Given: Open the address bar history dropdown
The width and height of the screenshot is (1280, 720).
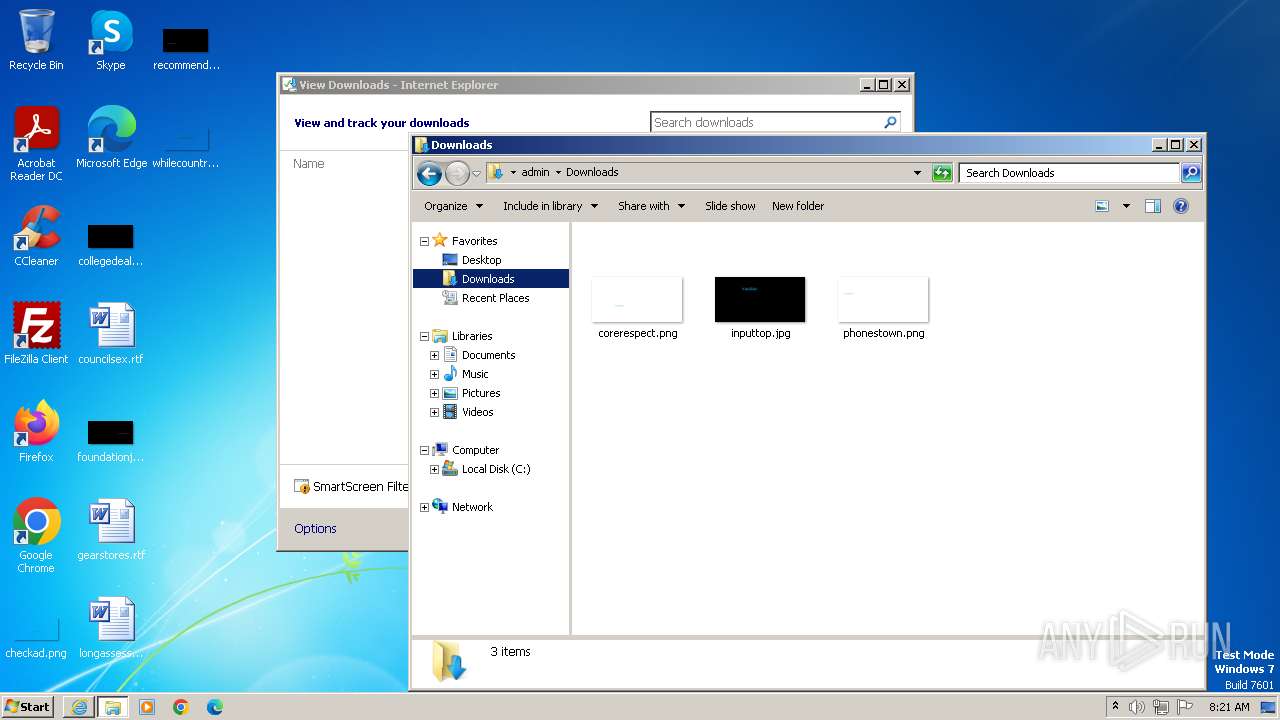Looking at the screenshot, I should 917,173.
